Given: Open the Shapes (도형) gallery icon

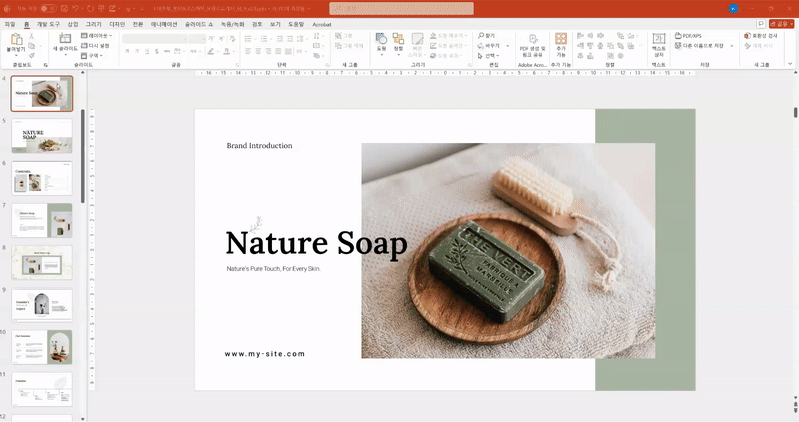Looking at the screenshot, I should [381, 39].
